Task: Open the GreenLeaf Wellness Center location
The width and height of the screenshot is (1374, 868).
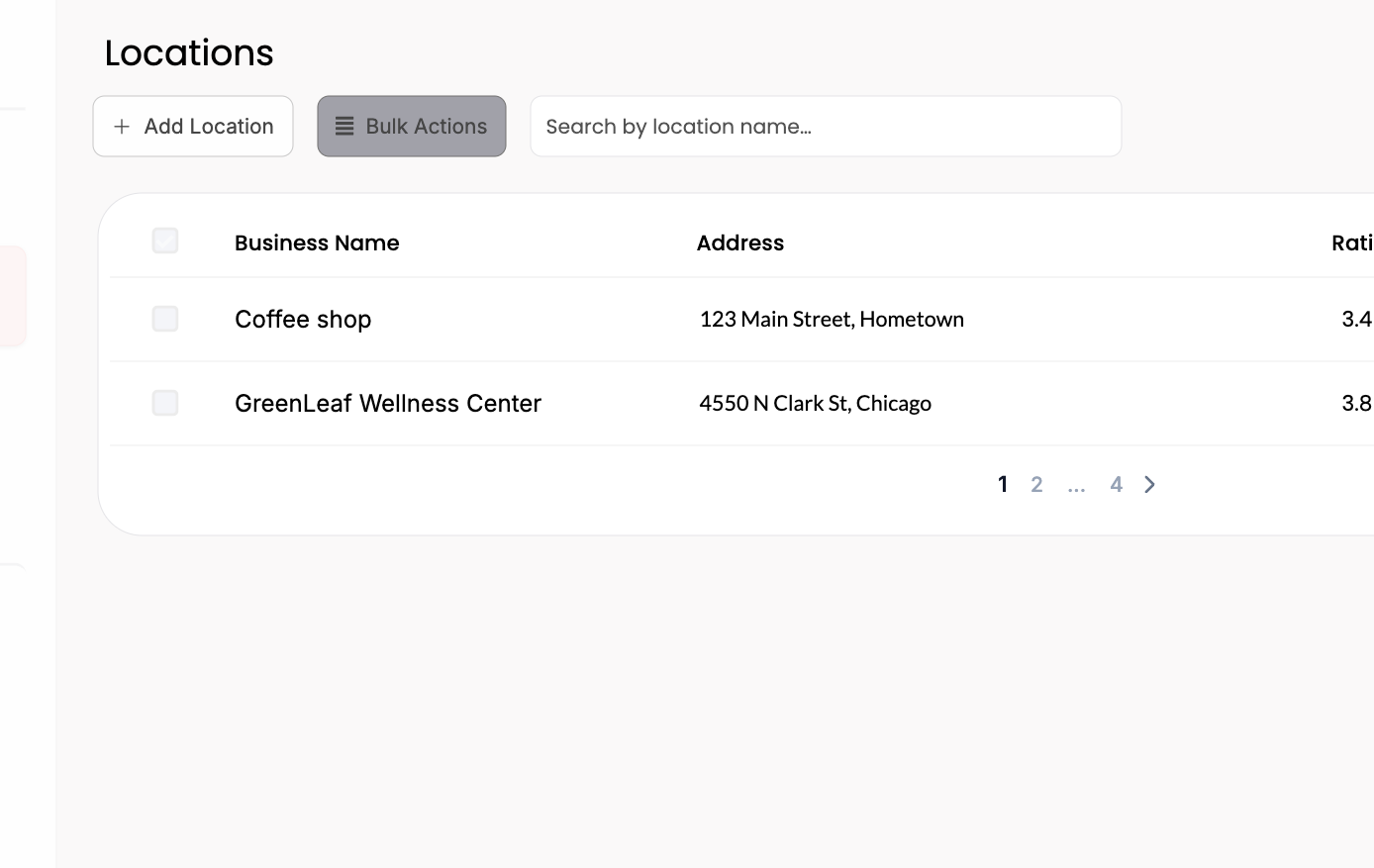Action: (x=388, y=404)
